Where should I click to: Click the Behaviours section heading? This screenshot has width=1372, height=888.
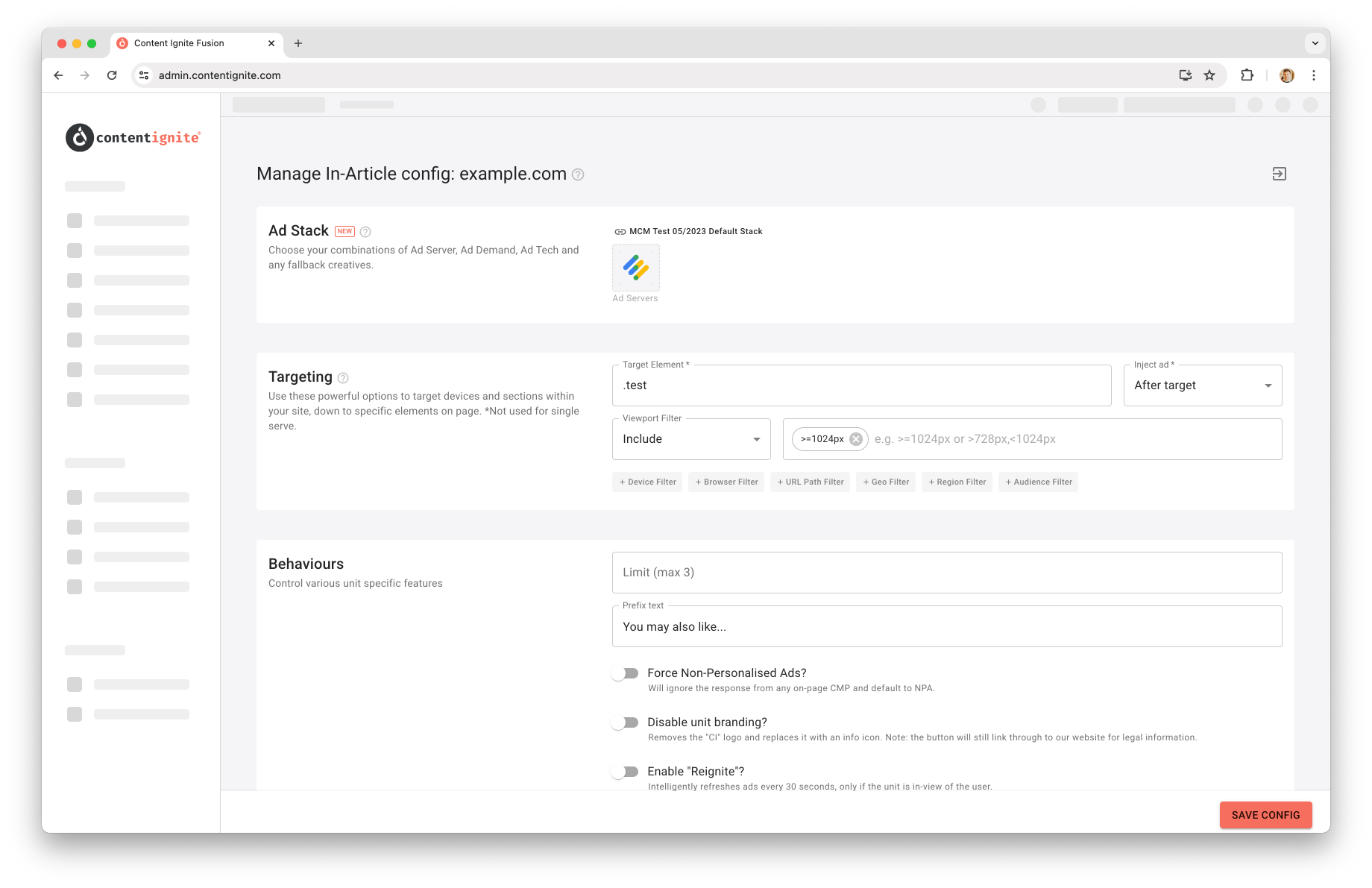306,564
